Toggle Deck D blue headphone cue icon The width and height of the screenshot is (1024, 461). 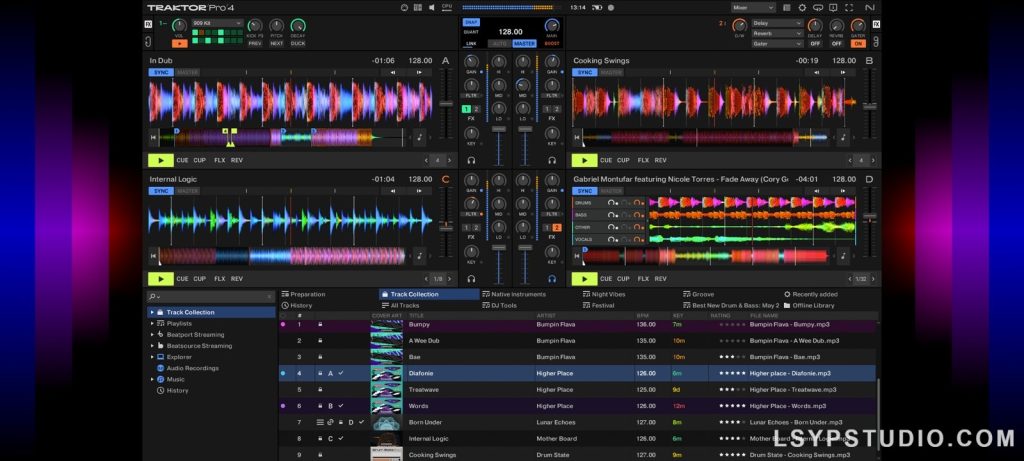click(x=552, y=279)
